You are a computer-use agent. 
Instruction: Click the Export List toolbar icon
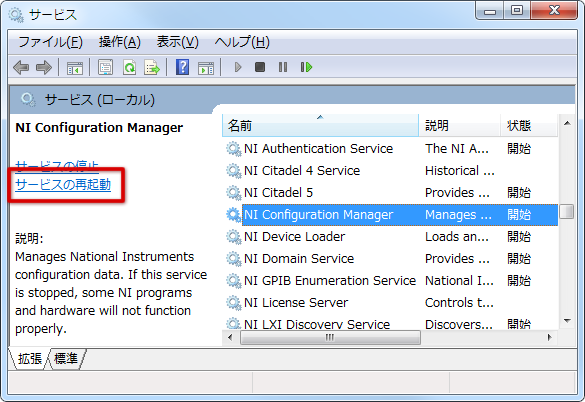tap(152, 68)
